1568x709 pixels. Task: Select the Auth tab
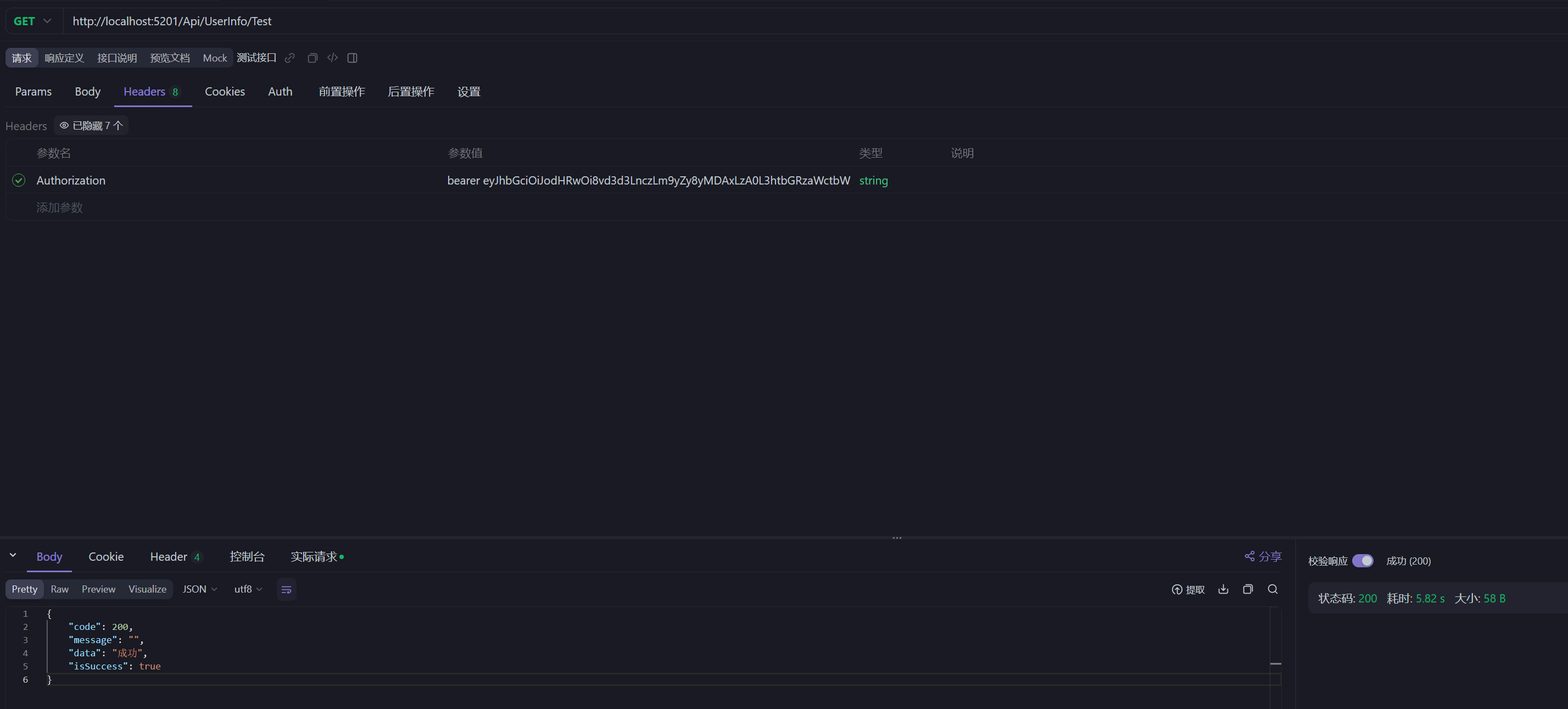[280, 91]
